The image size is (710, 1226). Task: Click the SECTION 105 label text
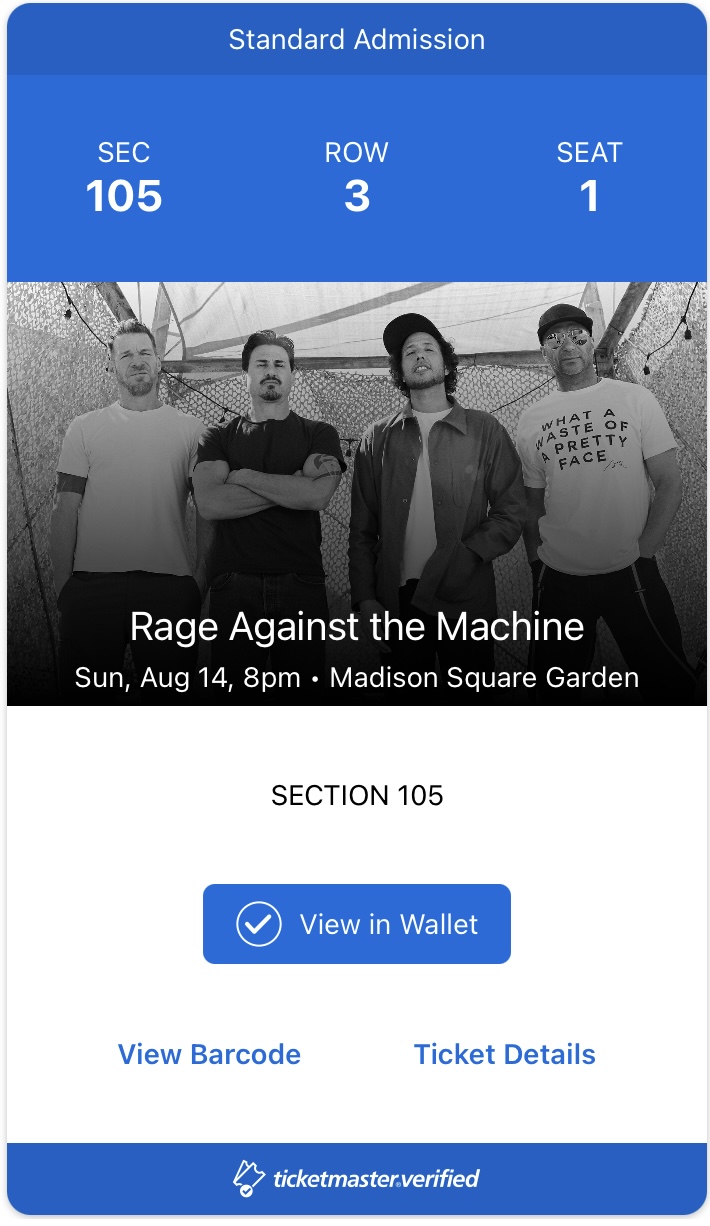point(357,795)
